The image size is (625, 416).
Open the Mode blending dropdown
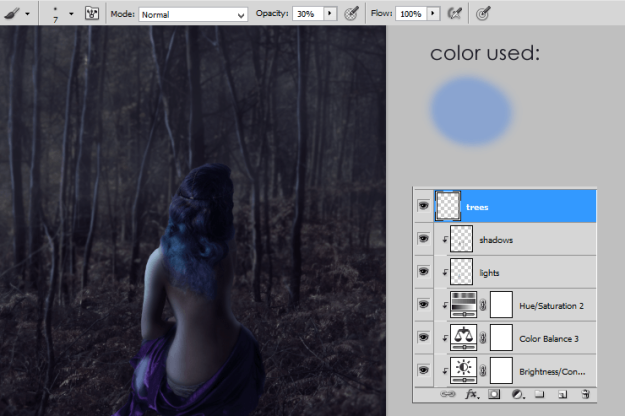[x=193, y=14]
